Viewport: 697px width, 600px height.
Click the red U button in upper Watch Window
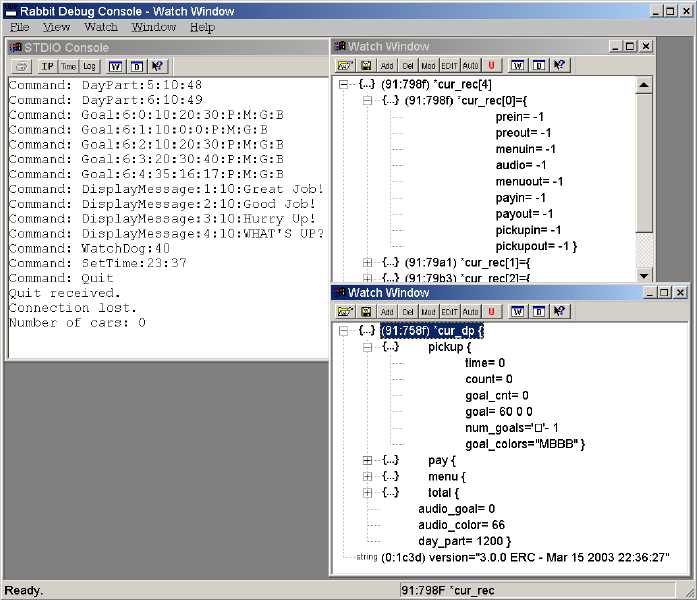pos(491,66)
